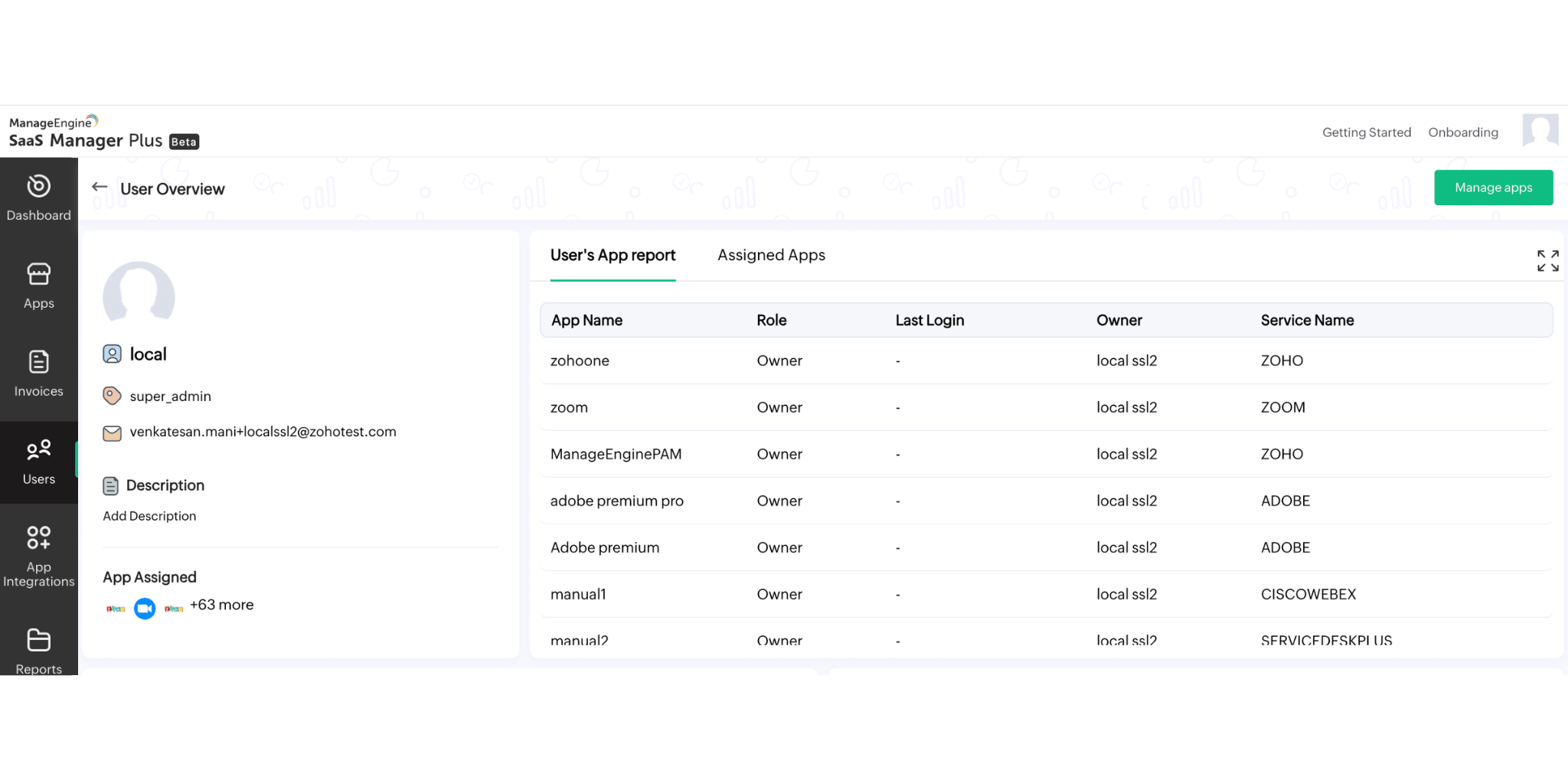The image size is (1568, 780).
Task: Click the Role column header
Action: pyautogui.click(x=772, y=321)
